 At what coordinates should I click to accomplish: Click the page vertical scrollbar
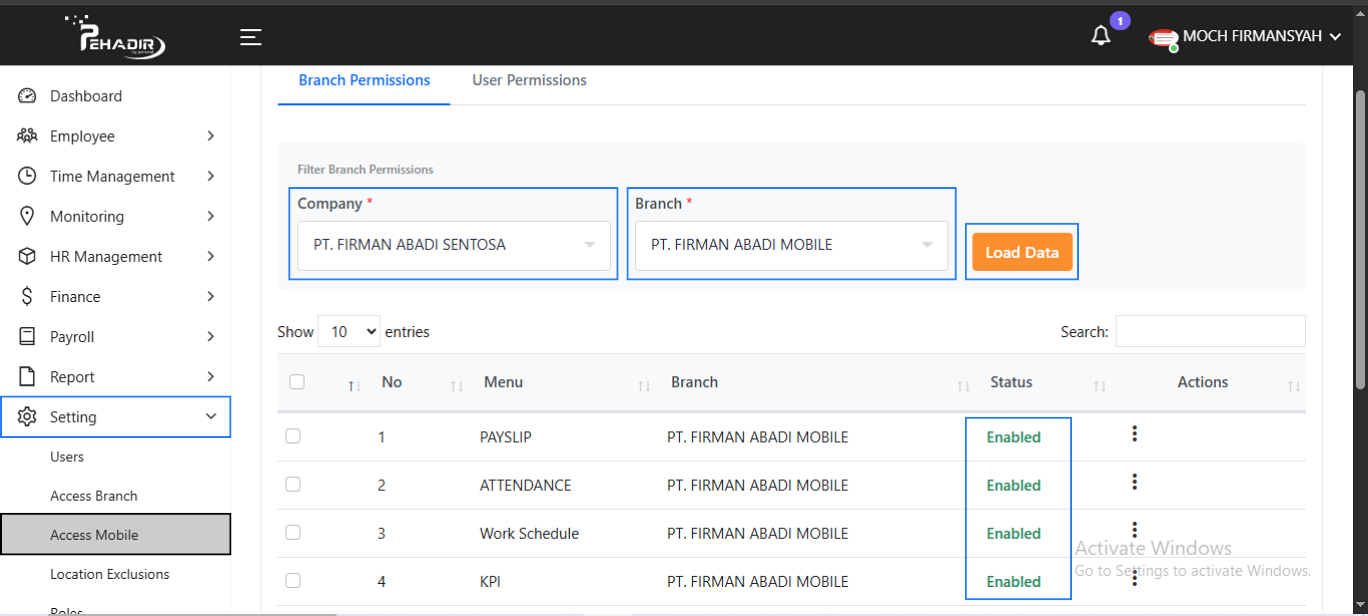[1360, 240]
